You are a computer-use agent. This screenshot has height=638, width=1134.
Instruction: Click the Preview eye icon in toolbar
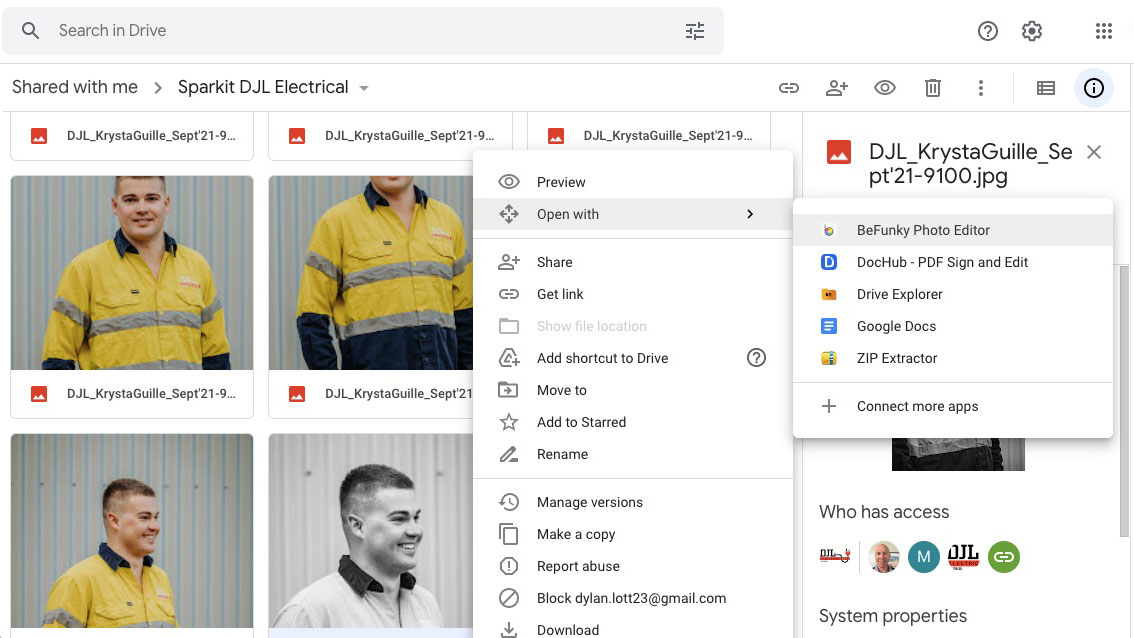pos(884,88)
